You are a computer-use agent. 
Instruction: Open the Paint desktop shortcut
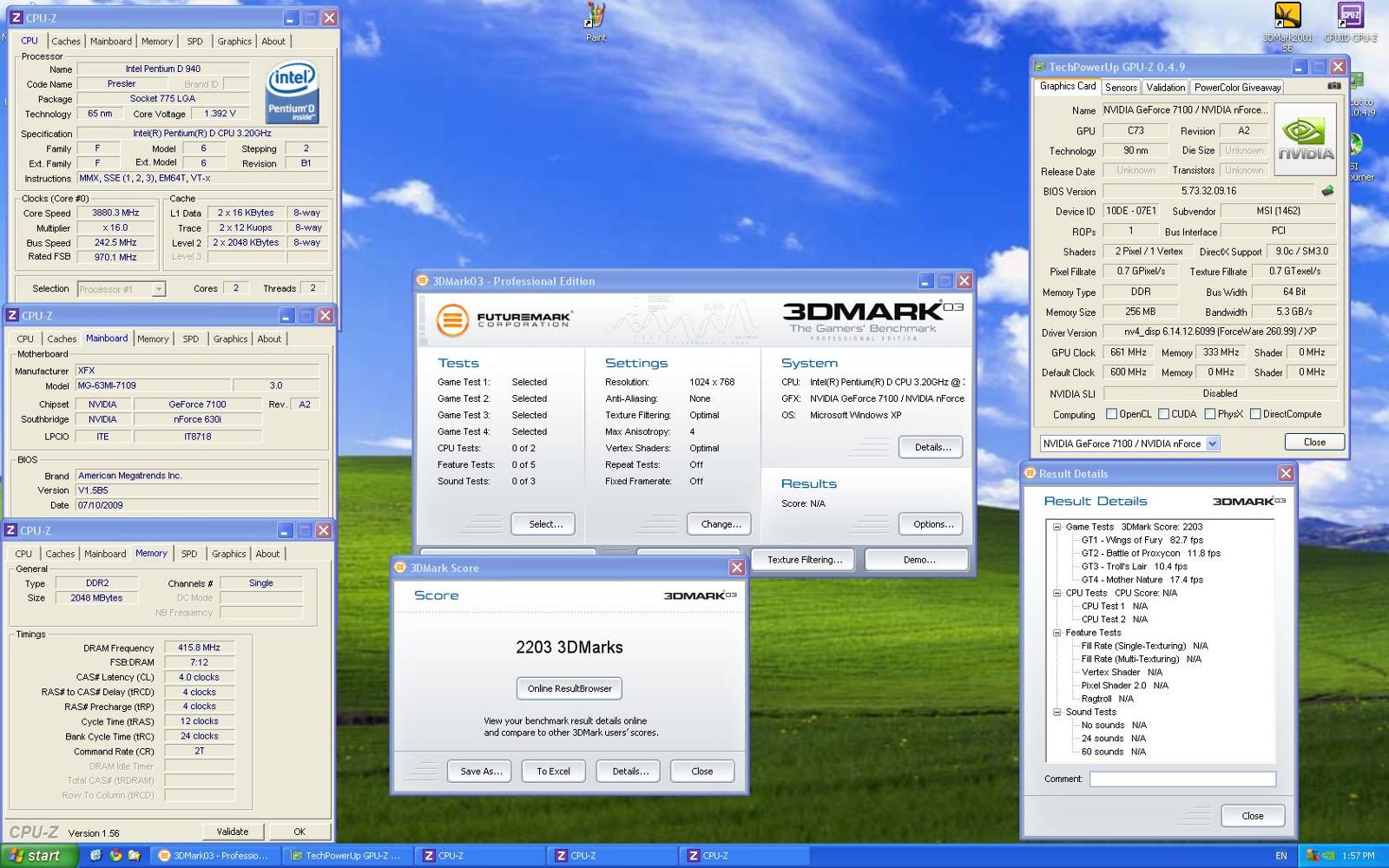pos(596,21)
